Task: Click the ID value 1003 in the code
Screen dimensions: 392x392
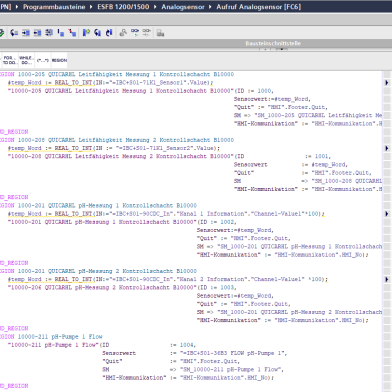Action: click(227, 288)
